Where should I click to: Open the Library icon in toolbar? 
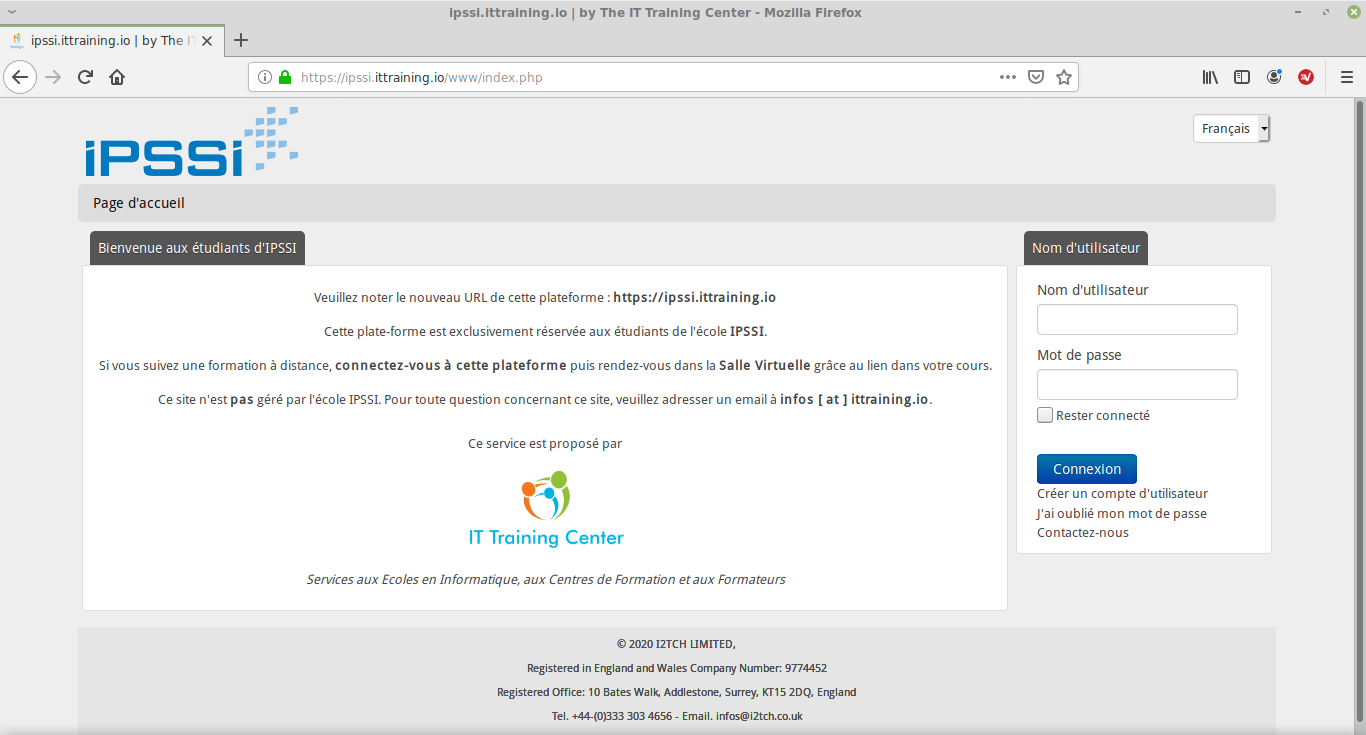(1211, 77)
